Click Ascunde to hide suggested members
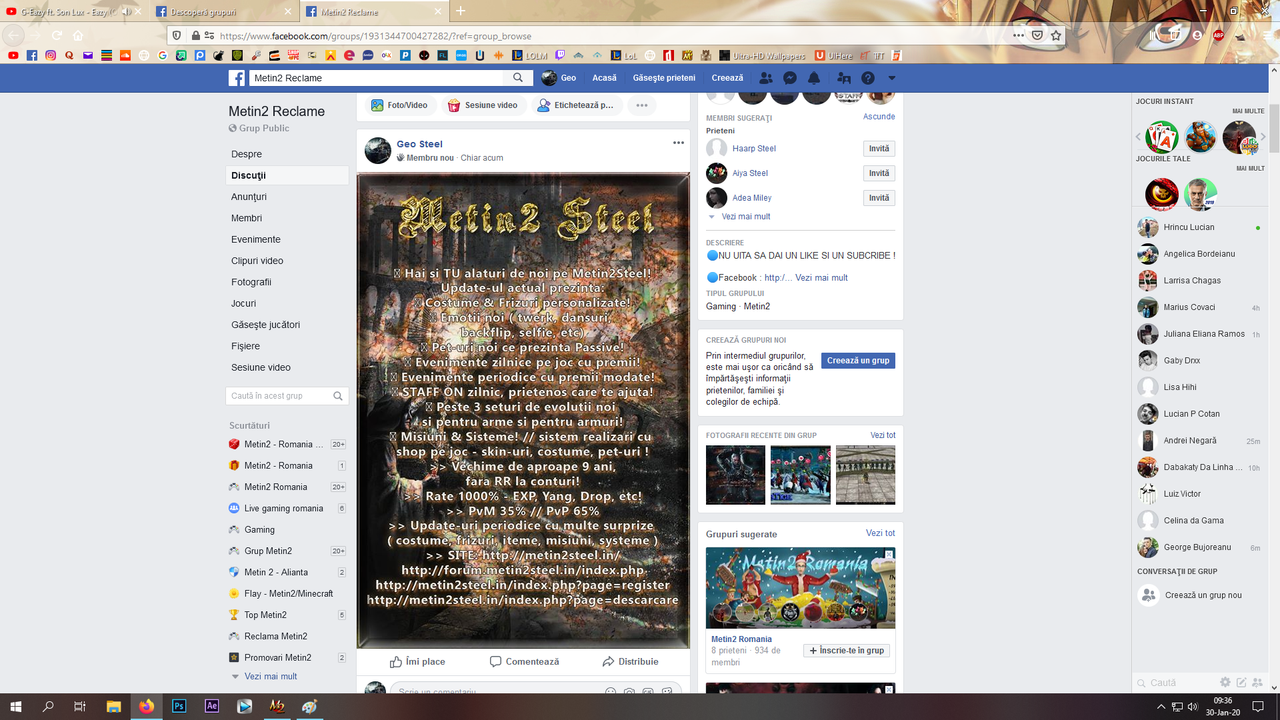Image resolution: width=1280 pixels, height=720 pixels. pos(879,117)
